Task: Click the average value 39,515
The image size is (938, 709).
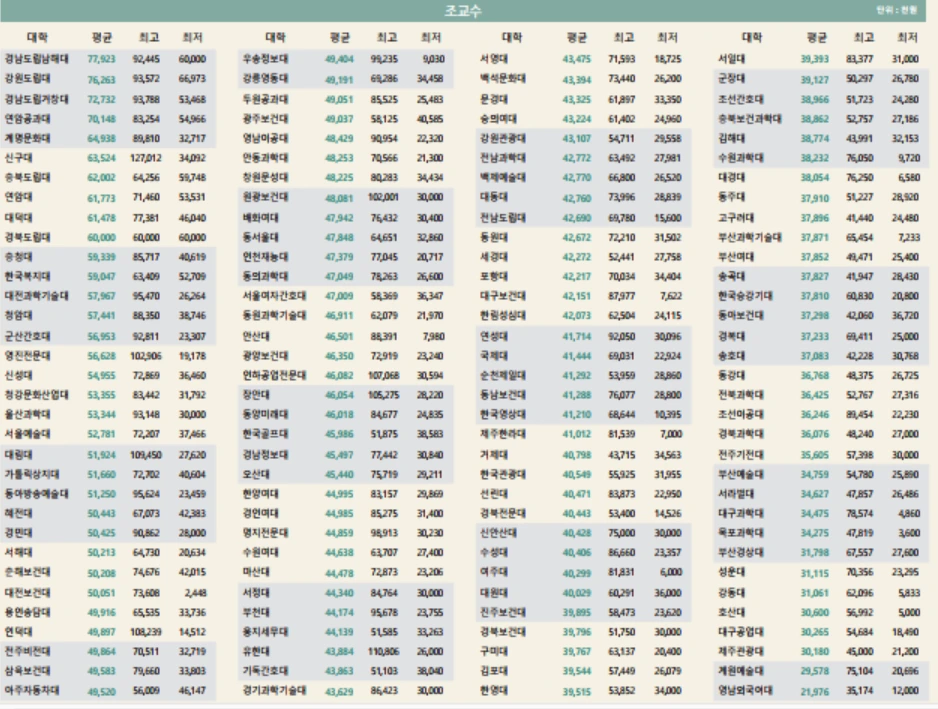Action: (577, 692)
